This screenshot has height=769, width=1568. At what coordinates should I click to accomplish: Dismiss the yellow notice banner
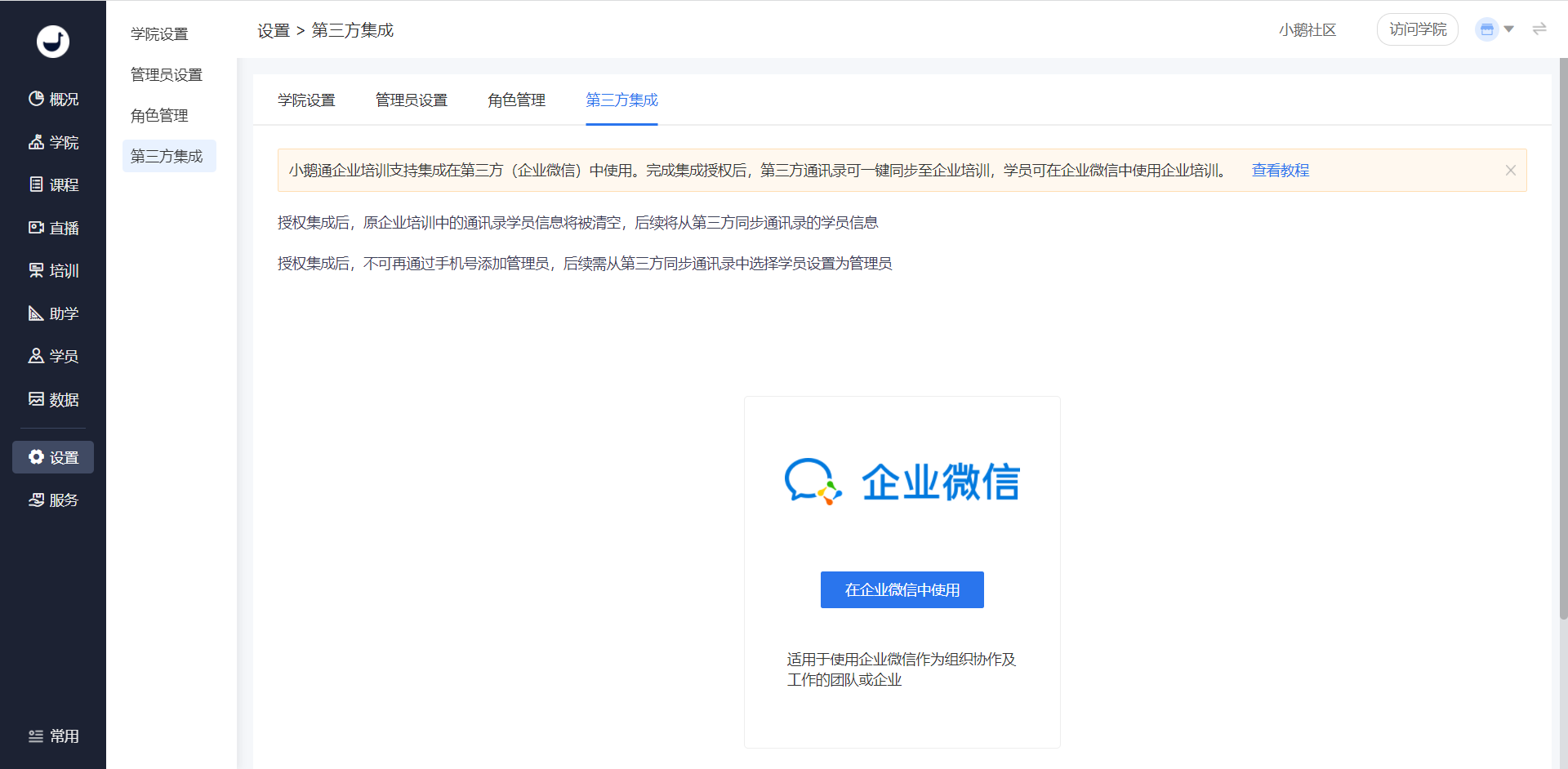pos(1511,171)
